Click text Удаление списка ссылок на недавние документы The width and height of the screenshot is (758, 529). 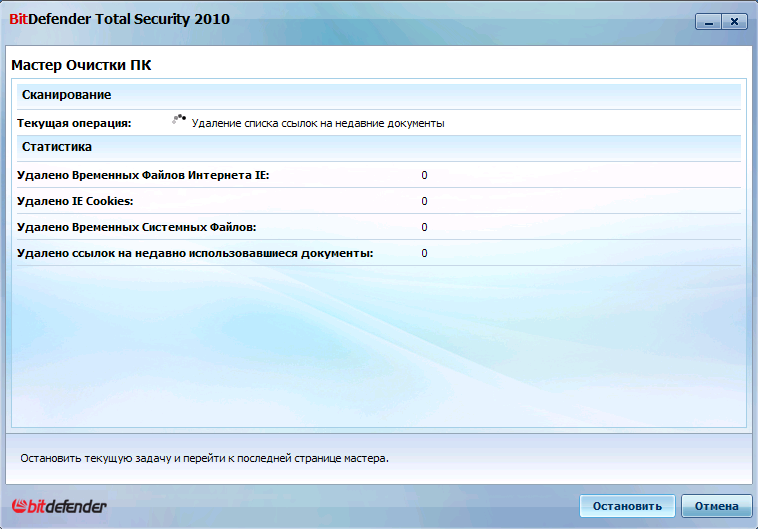[318, 123]
